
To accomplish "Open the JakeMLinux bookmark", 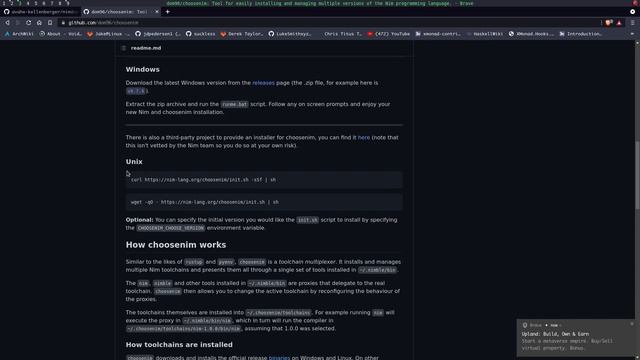I will pyautogui.click(x=108, y=34).
